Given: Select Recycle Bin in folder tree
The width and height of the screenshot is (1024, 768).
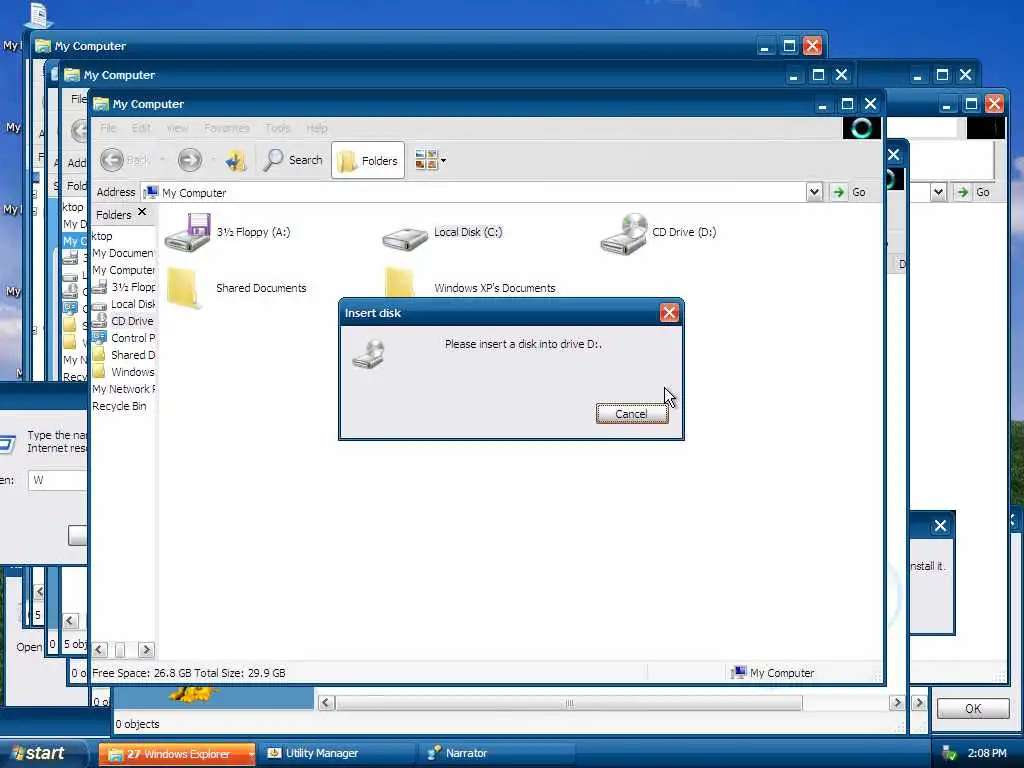Looking at the screenshot, I should click(120, 406).
